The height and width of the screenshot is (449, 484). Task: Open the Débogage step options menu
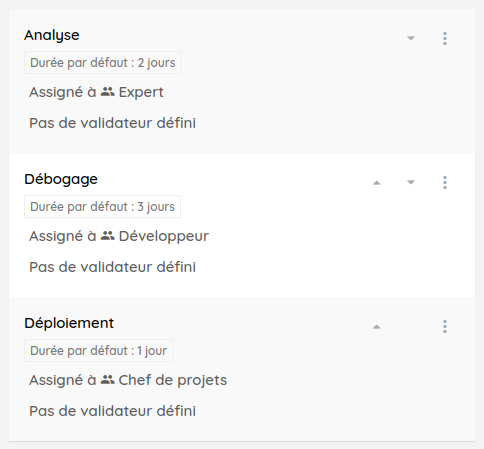(x=445, y=182)
